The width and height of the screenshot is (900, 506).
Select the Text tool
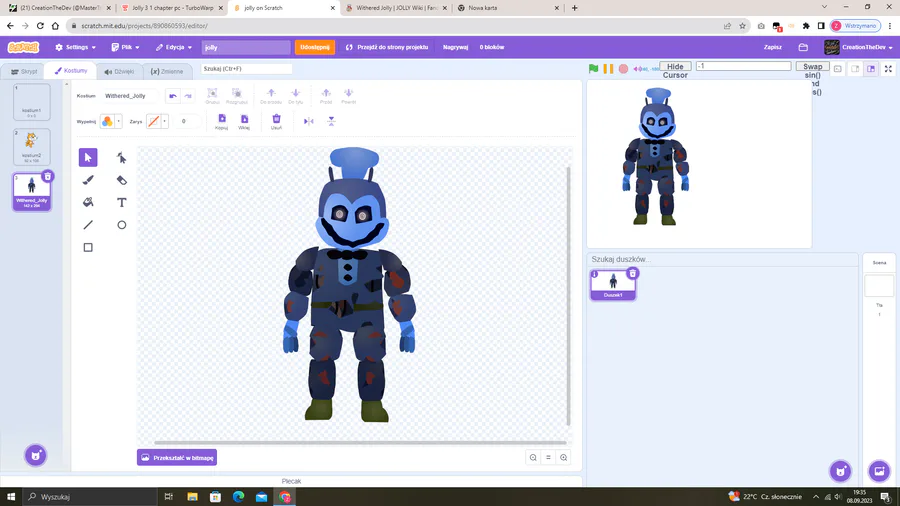[122, 203]
